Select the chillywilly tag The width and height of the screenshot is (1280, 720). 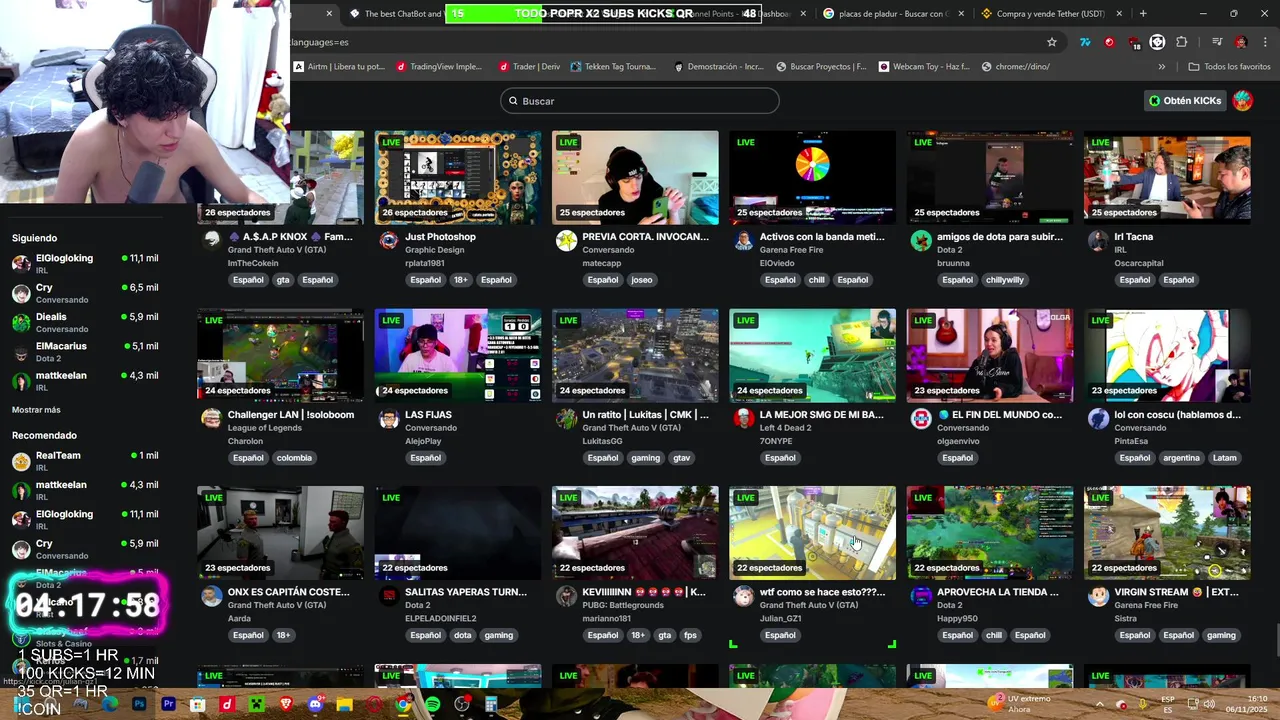pyautogui.click(x=1005, y=280)
